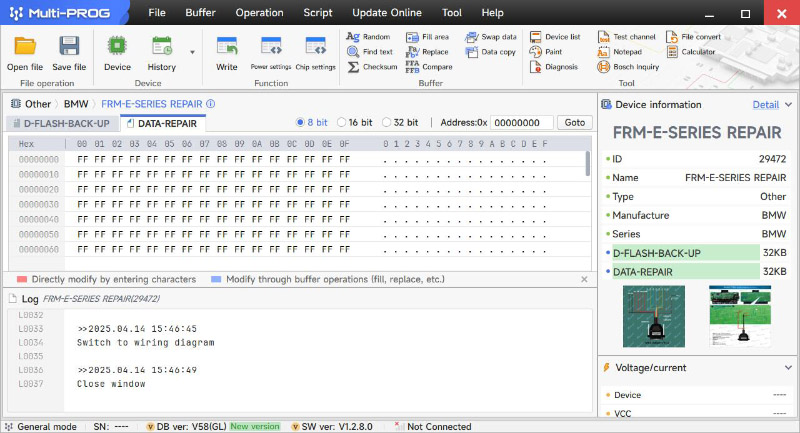This screenshot has height=433, width=800.
Task: Click the Write function icon
Action: tap(227, 47)
